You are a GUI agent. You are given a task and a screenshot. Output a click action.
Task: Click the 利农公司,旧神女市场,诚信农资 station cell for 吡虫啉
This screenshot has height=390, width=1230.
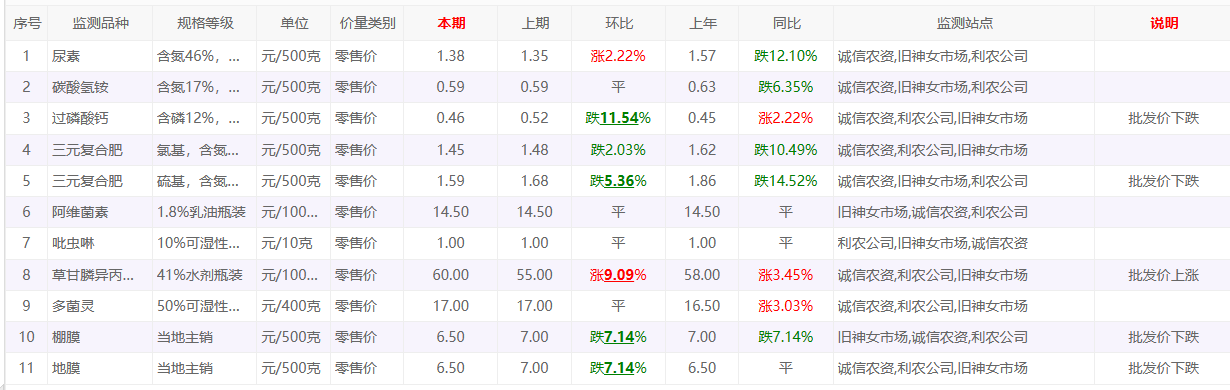click(933, 243)
